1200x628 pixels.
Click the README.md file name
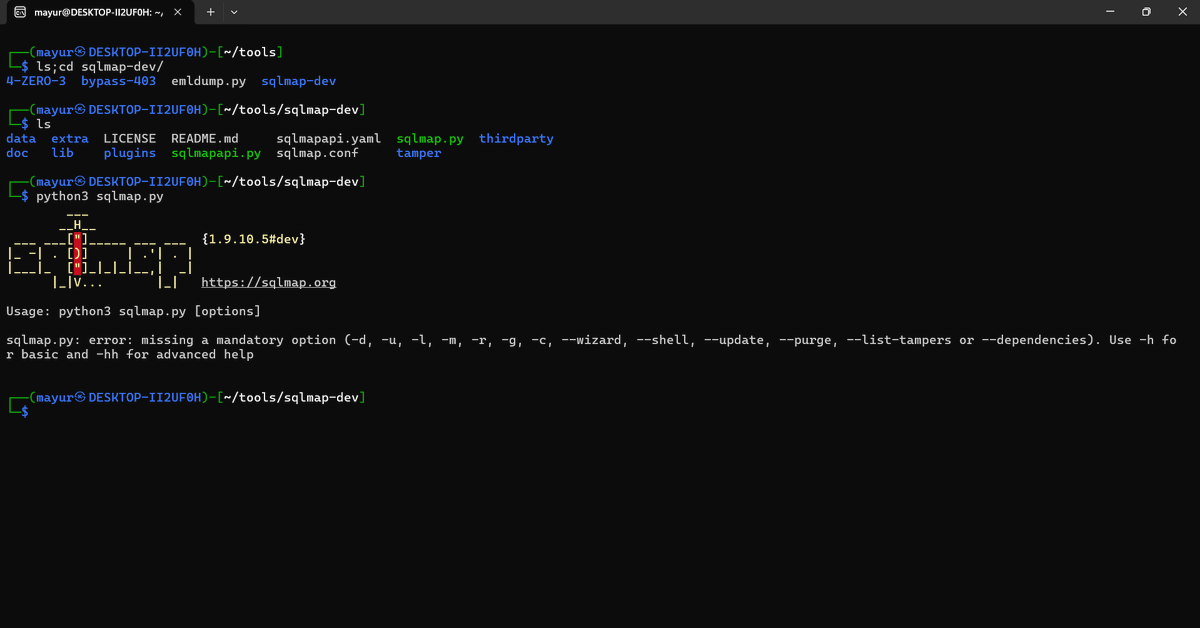[205, 139]
